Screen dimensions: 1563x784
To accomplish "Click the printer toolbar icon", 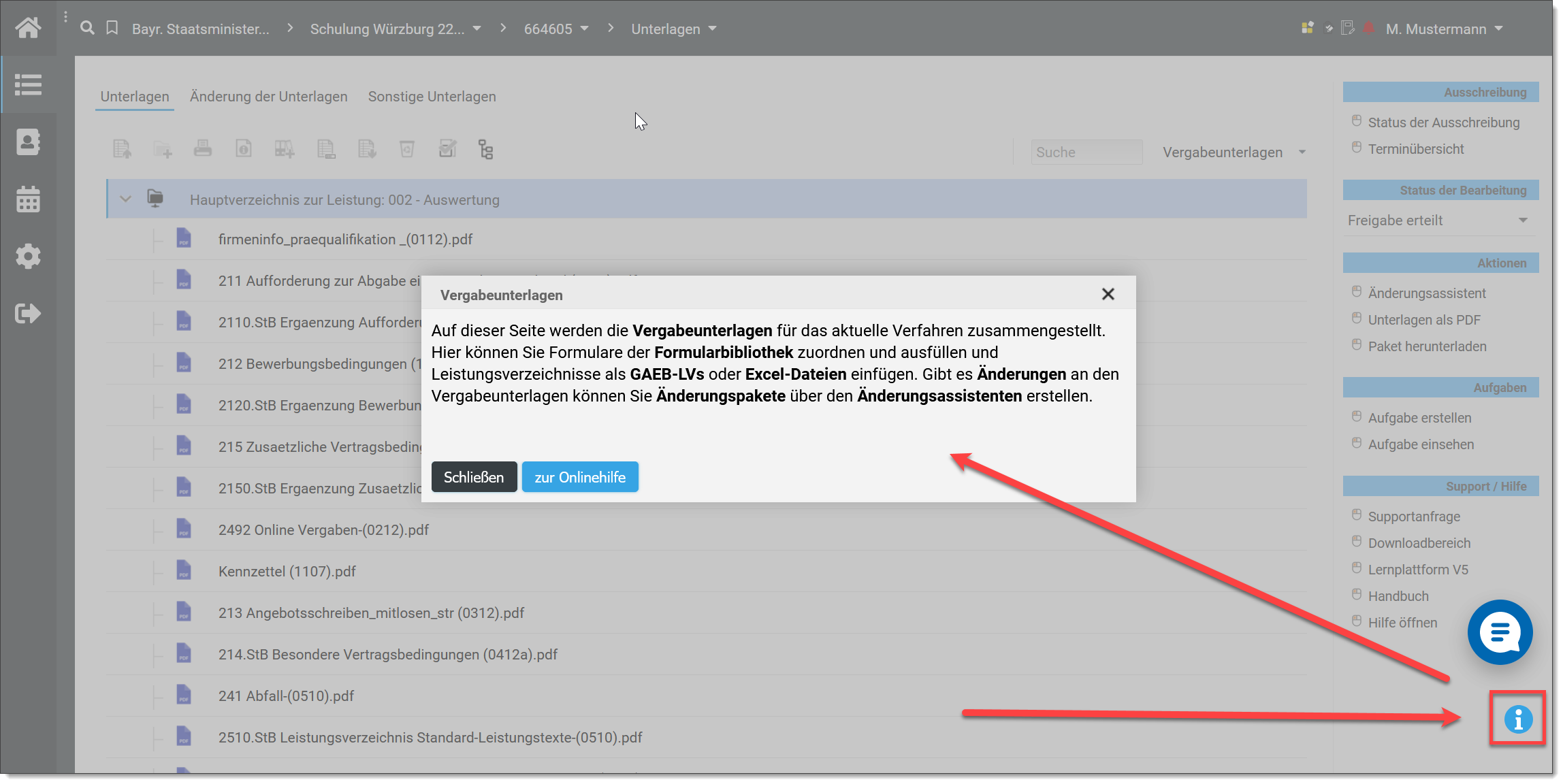I will pos(203,148).
